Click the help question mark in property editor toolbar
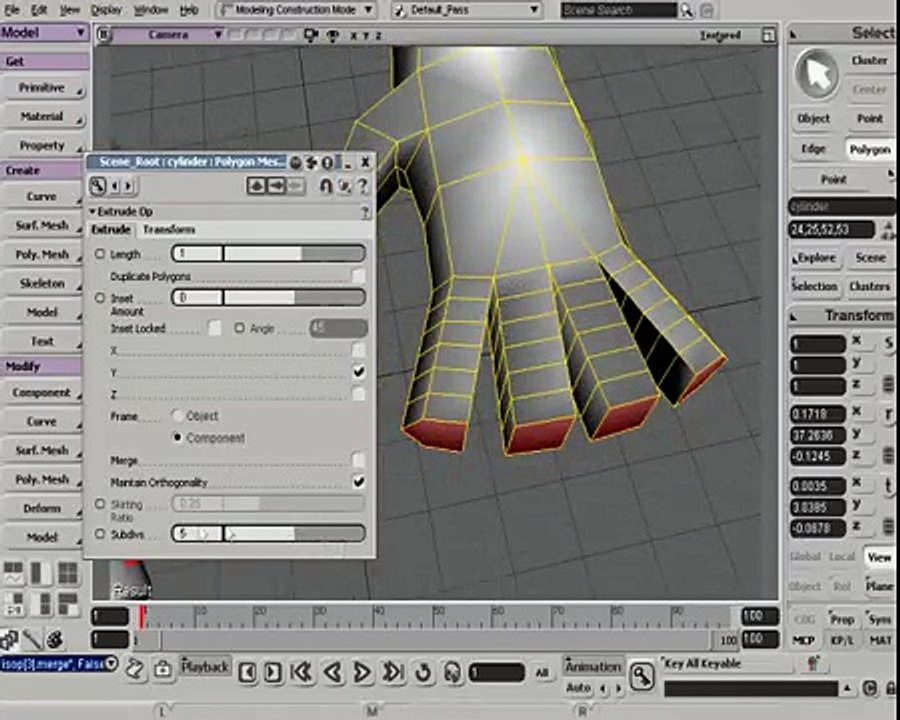Viewport: 900px width, 720px height. tap(362, 185)
